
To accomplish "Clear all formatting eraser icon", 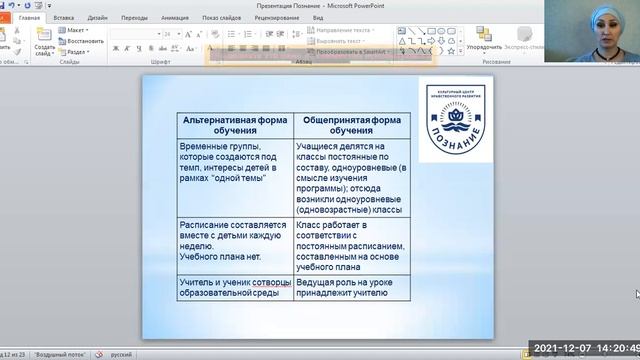I will click(x=215, y=34).
